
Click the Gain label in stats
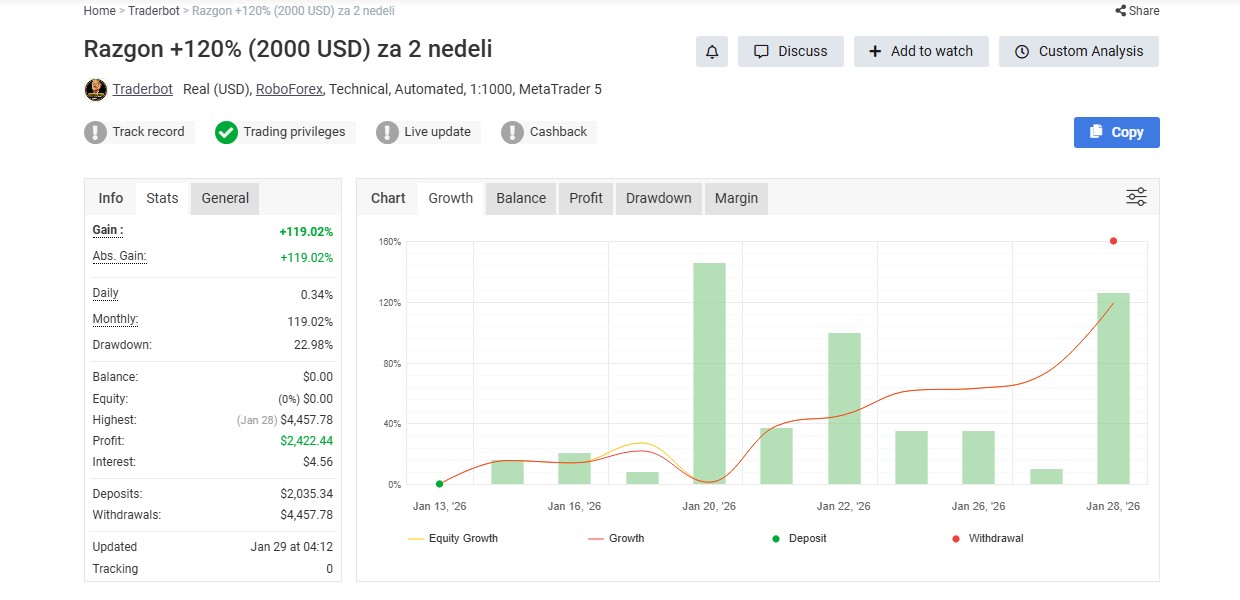coord(107,230)
